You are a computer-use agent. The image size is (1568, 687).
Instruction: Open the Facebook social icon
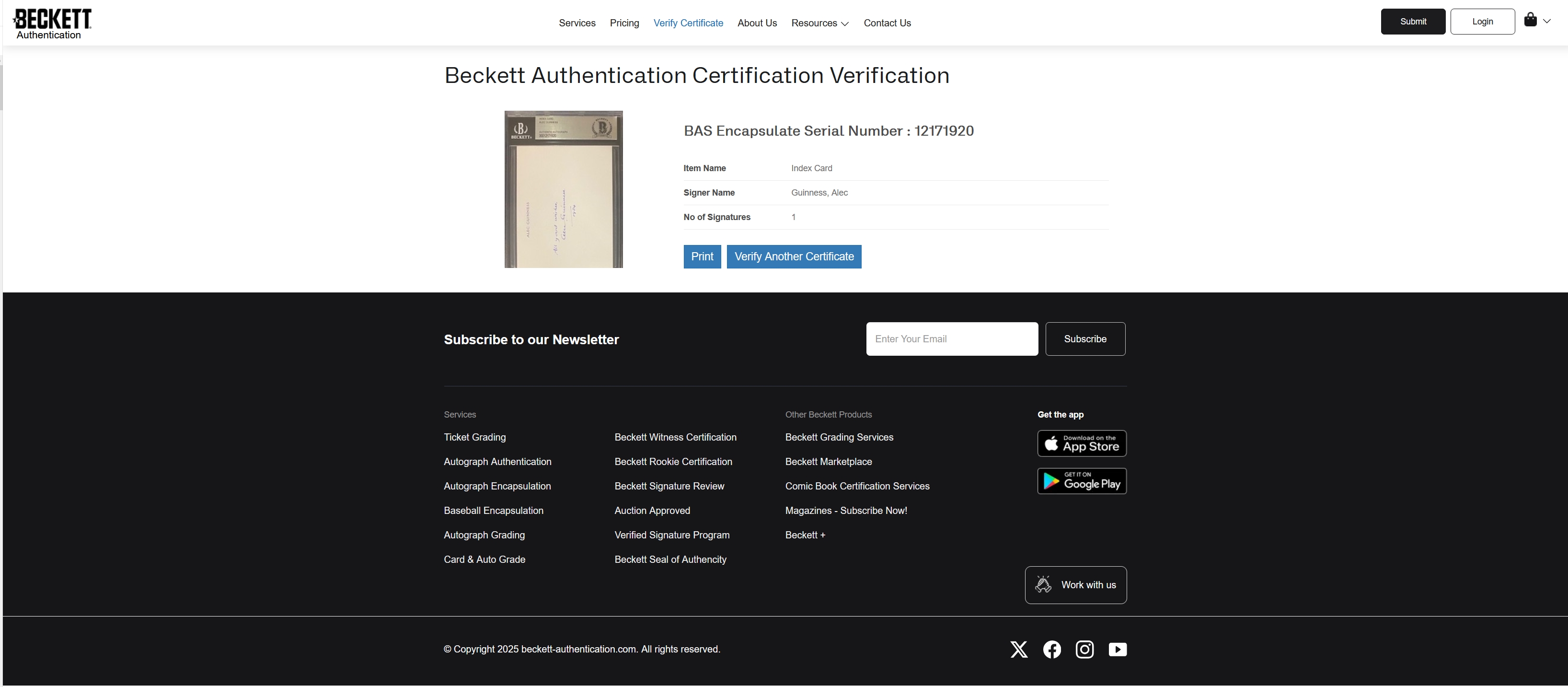[1052, 649]
